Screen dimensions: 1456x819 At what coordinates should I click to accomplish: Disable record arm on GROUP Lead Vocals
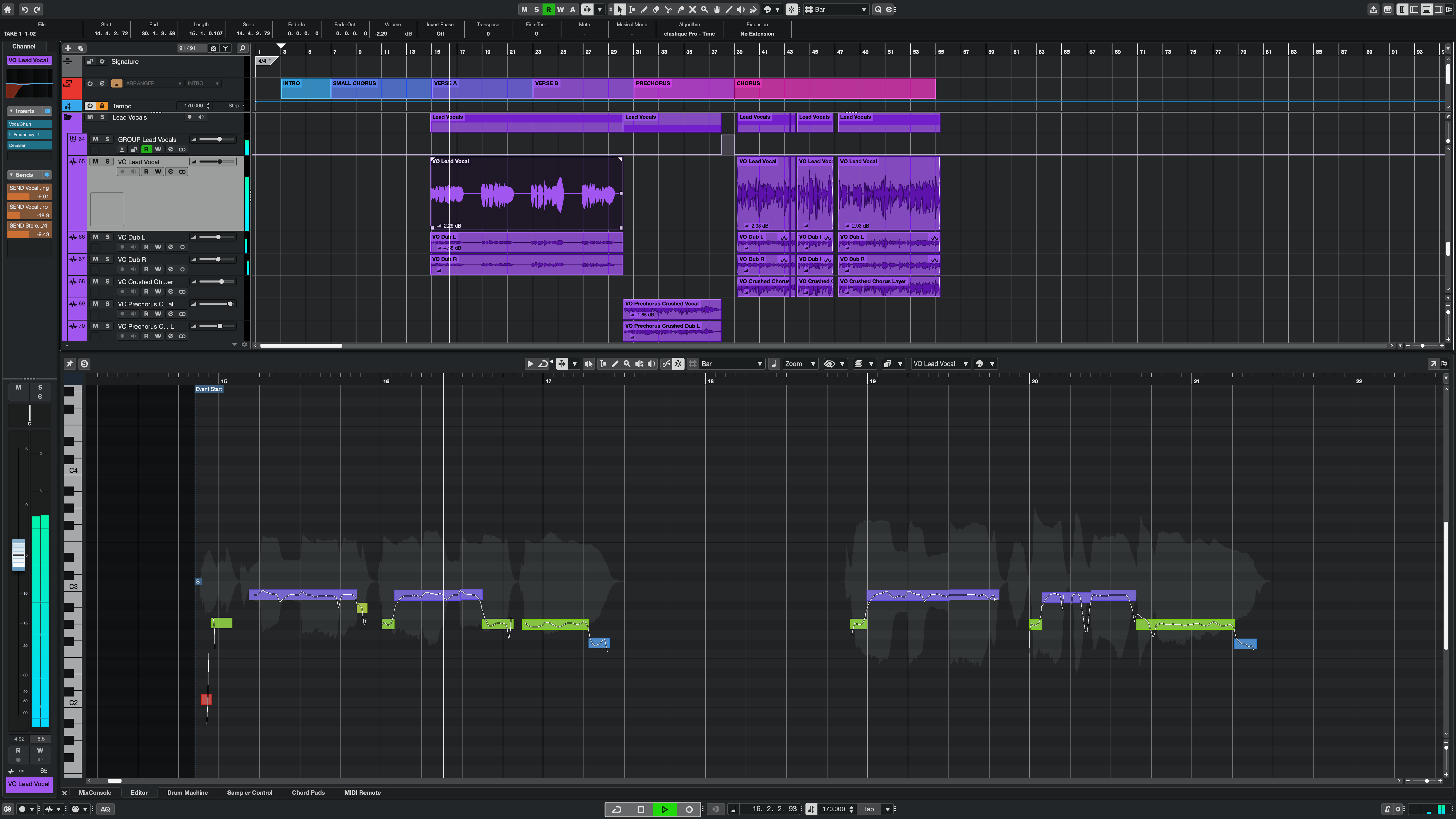(146, 149)
